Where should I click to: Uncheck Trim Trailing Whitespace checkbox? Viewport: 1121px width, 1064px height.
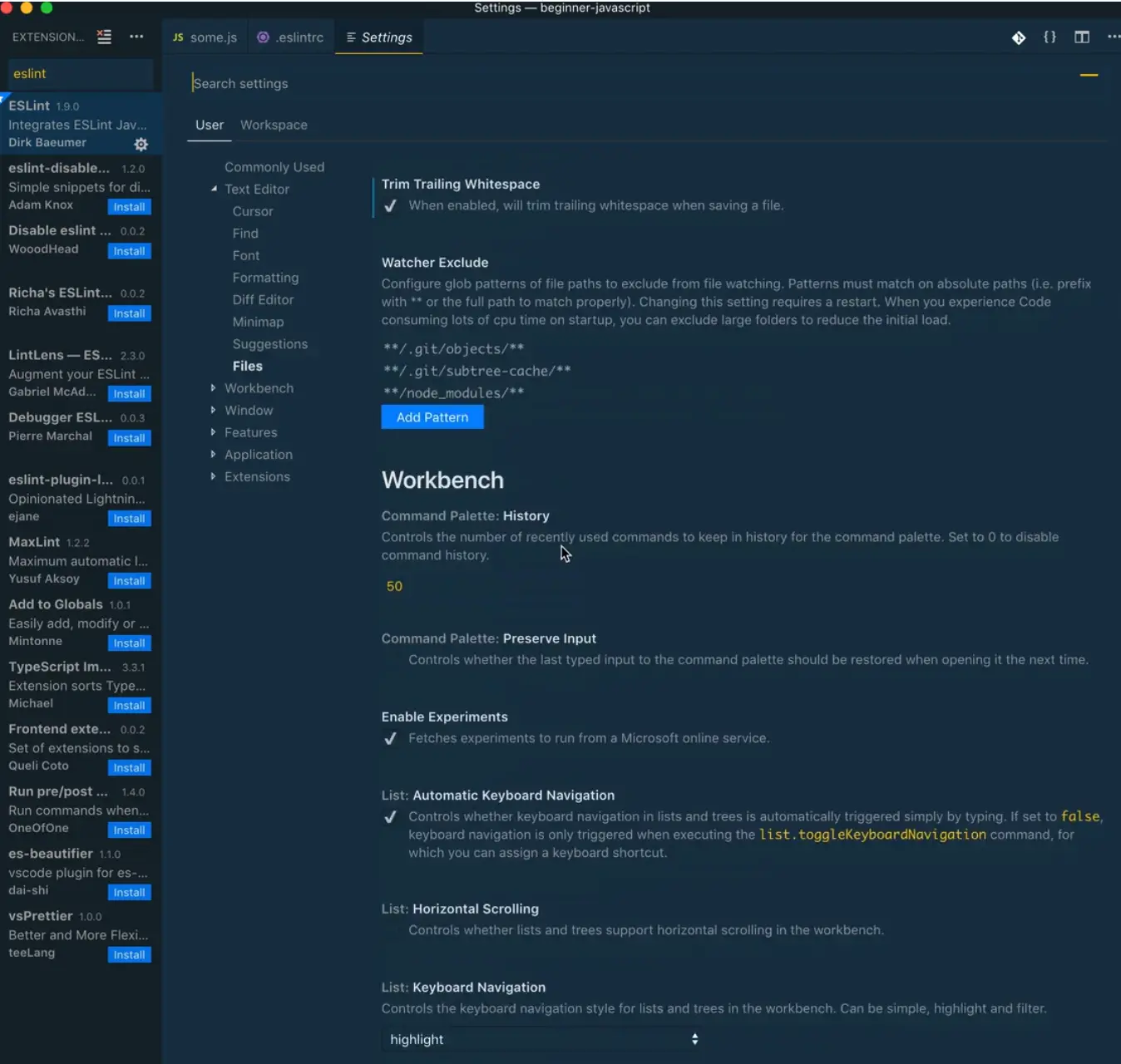(x=390, y=206)
